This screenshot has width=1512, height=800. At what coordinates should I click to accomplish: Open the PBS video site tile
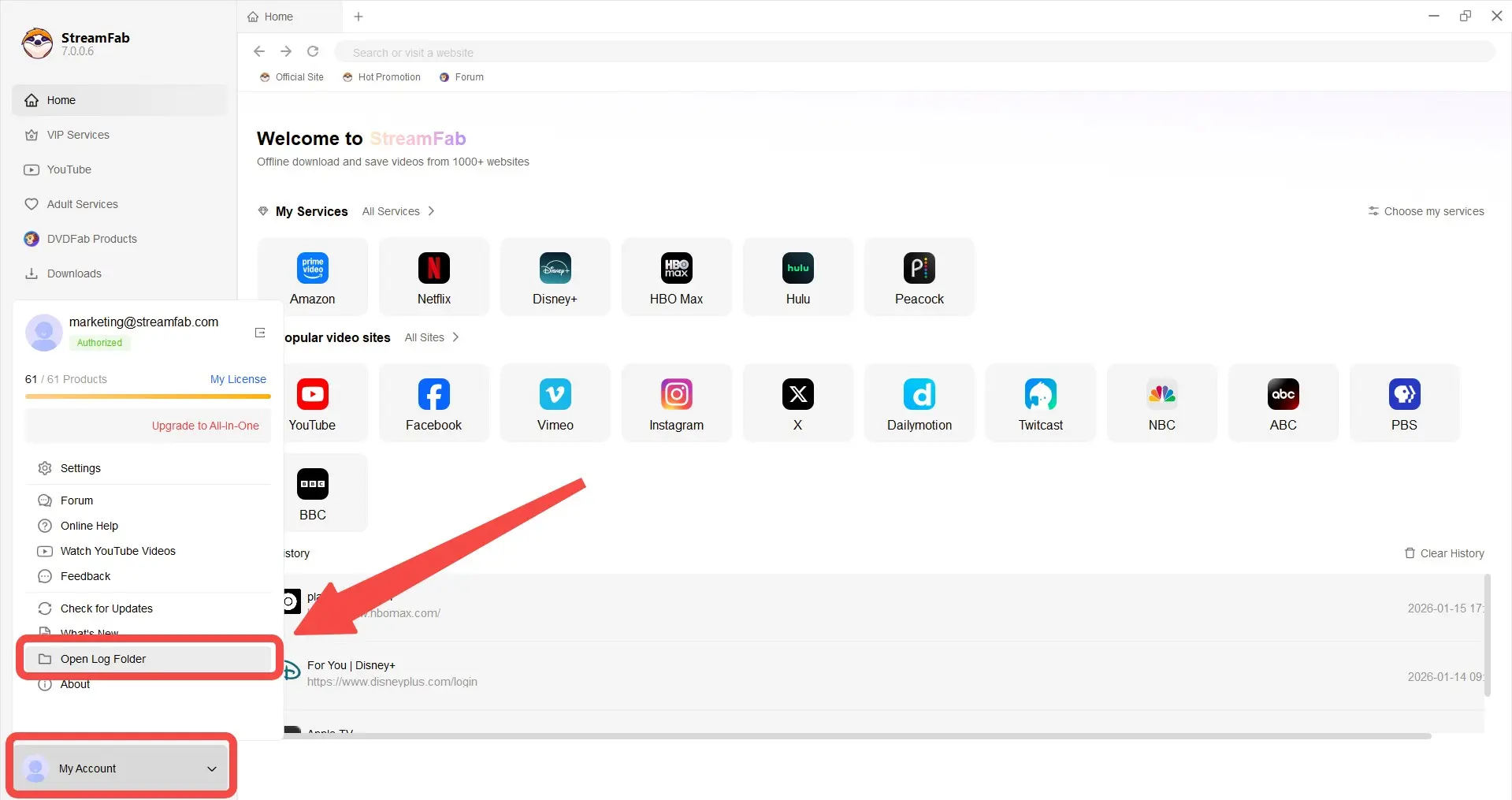click(1405, 403)
